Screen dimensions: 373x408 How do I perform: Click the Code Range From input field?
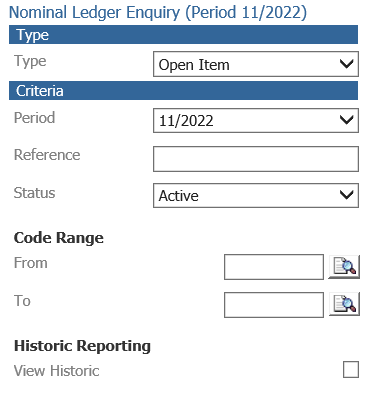pos(274,267)
